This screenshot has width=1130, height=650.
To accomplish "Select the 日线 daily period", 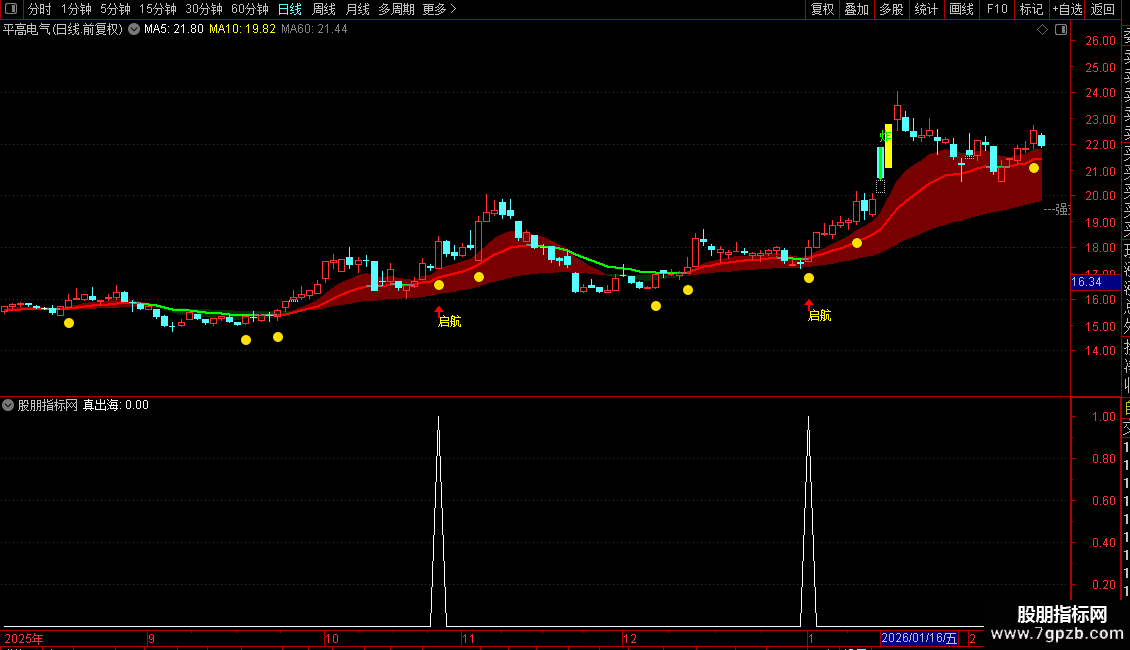I will (290, 9).
